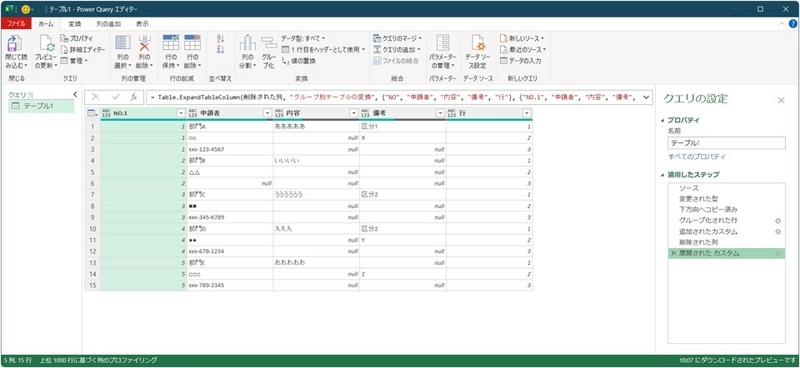Cancel formula edit with the X button
Viewport: 800px width, 368px height.
click(95, 96)
